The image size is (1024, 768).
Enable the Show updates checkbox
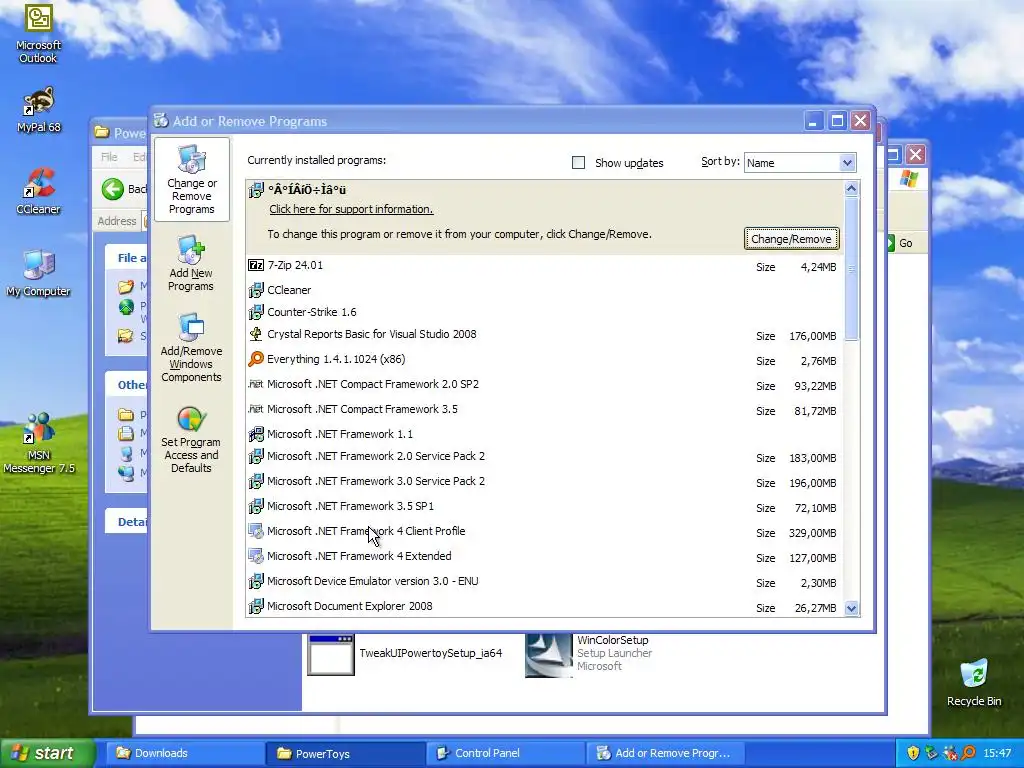coord(579,163)
